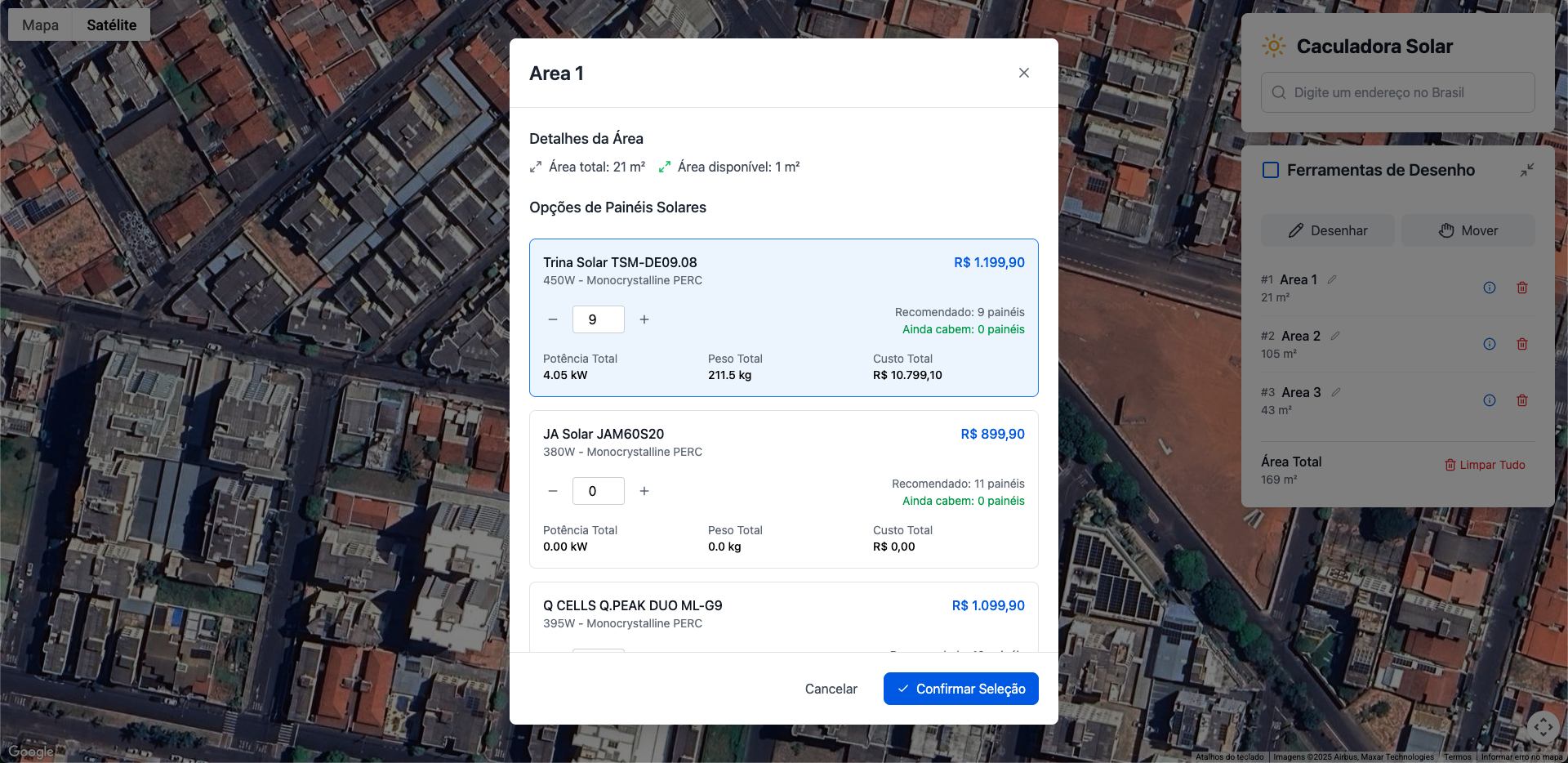Activate the Desenhar tool
The height and width of the screenshot is (763, 1568).
1328,230
